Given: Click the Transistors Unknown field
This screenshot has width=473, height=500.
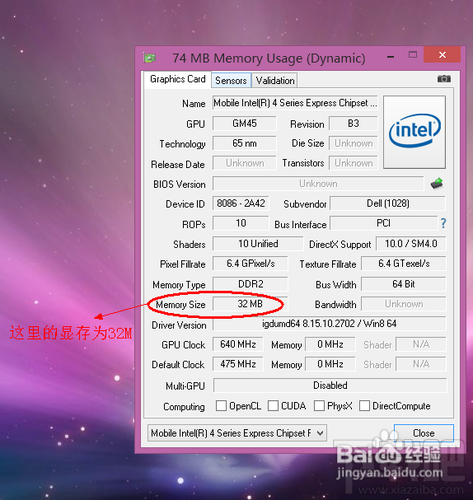Looking at the screenshot, I should click(353, 163).
